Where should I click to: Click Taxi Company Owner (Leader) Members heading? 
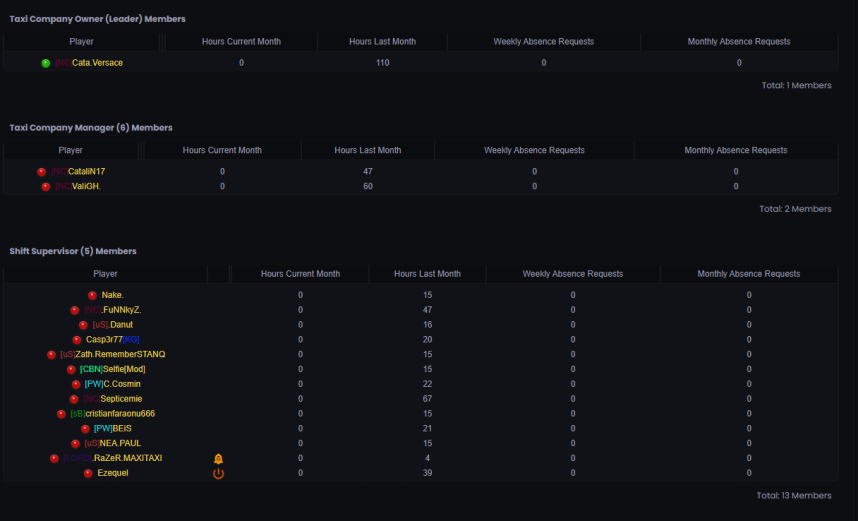[97, 19]
